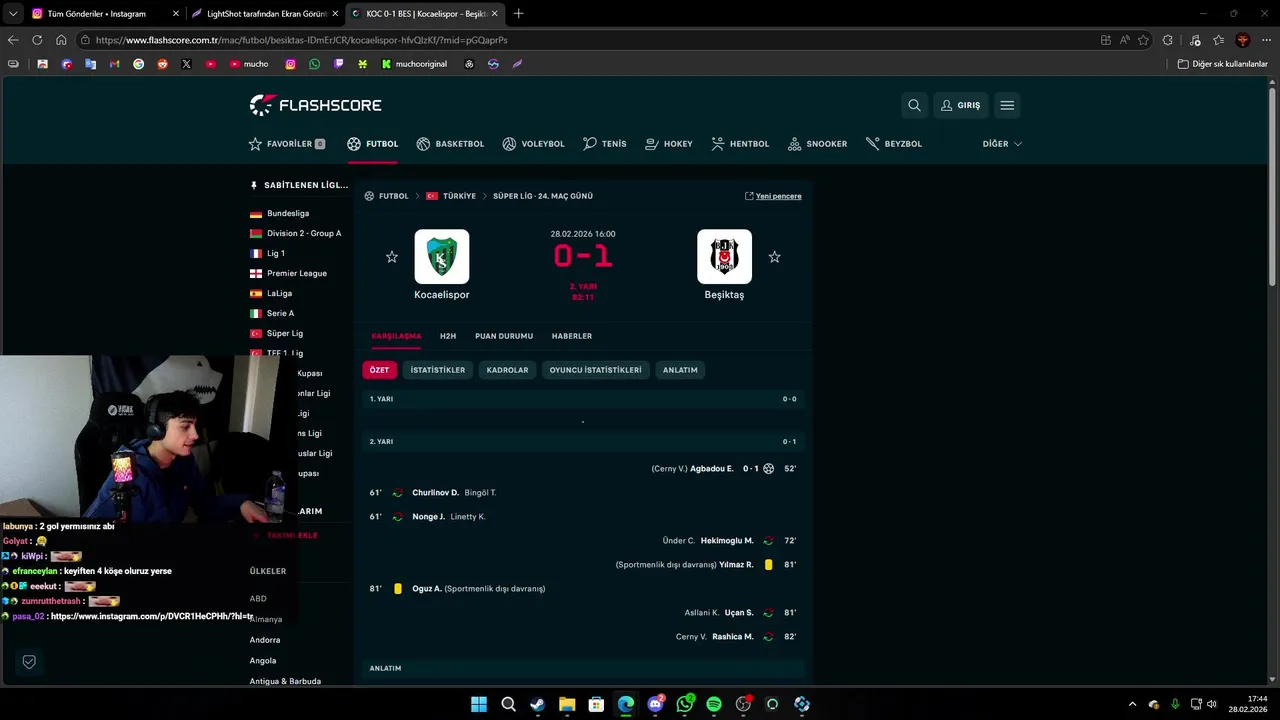The image size is (1280, 720).
Task: Click the Flashscore logo
Action: click(315, 105)
